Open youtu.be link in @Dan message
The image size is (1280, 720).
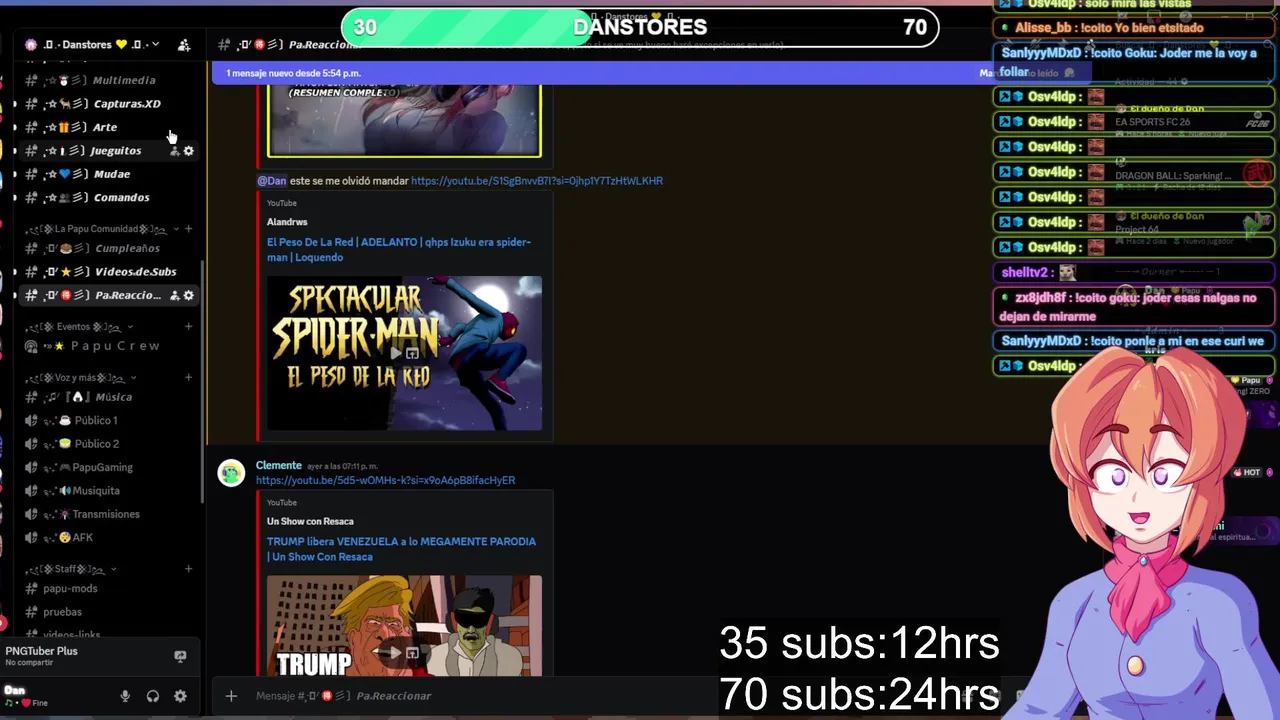pos(537,181)
